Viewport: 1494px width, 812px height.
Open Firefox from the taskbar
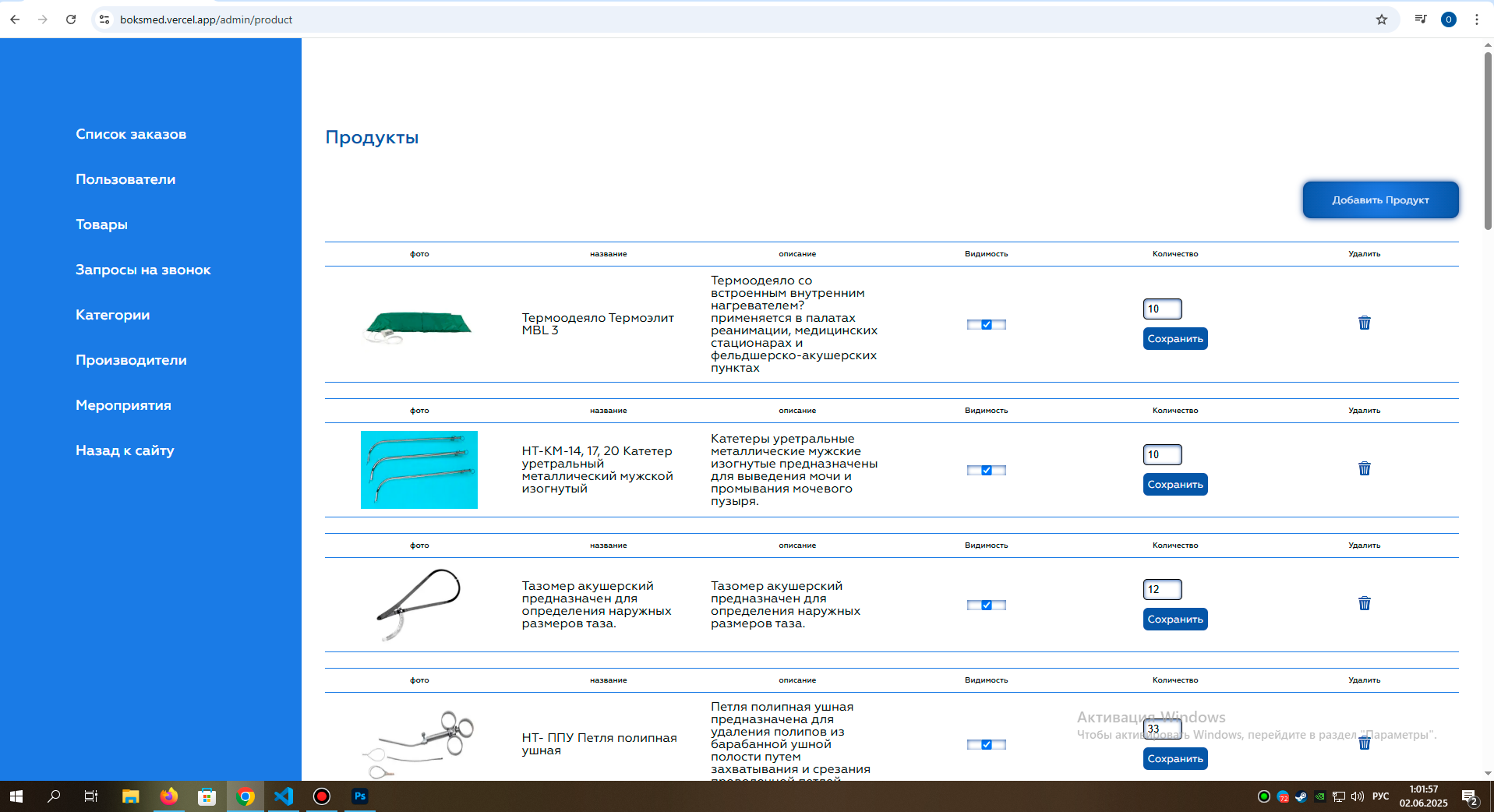pos(168,796)
